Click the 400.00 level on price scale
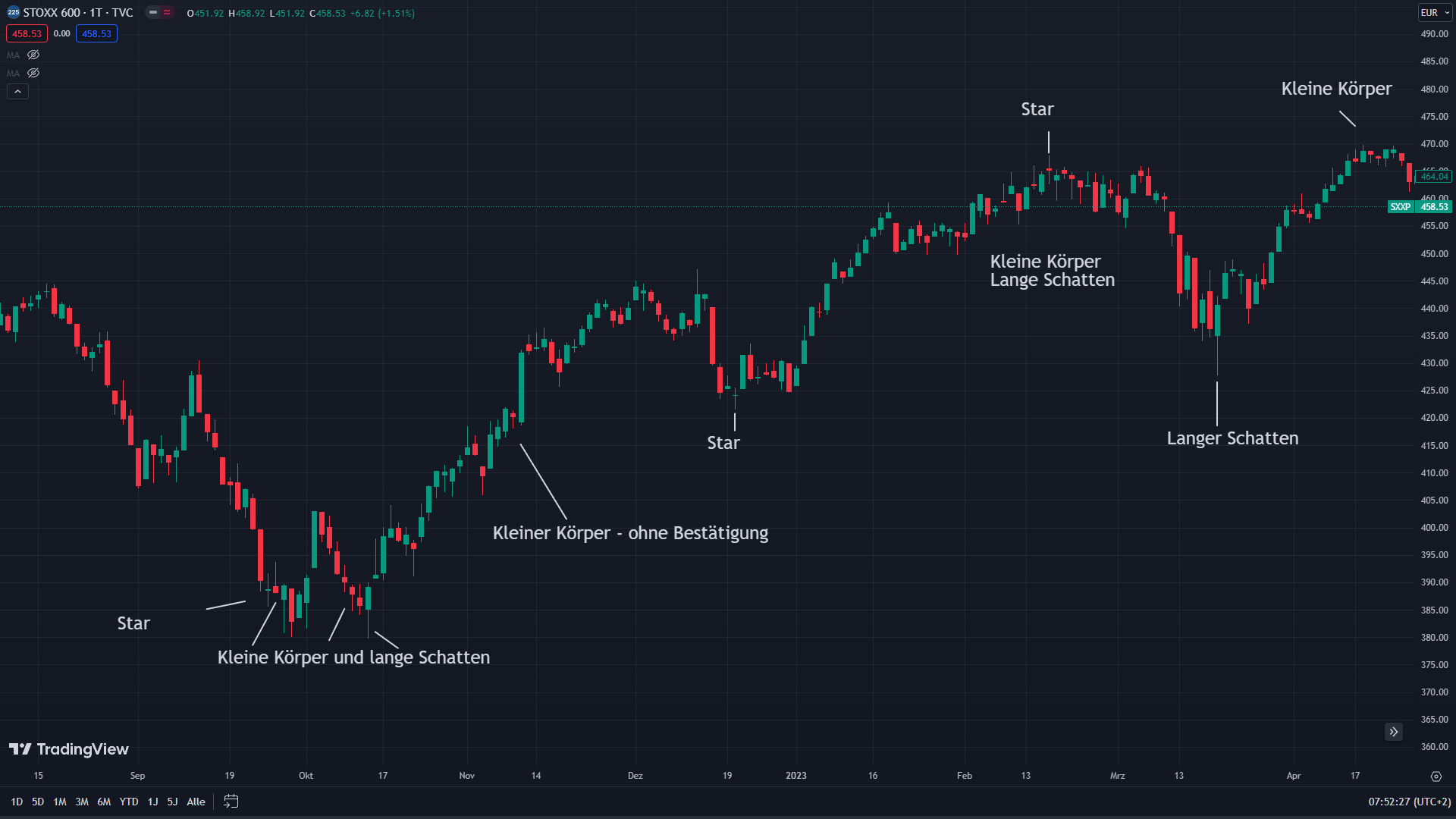Image resolution: width=1456 pixels, height=819 pixels. point(1434,528)
